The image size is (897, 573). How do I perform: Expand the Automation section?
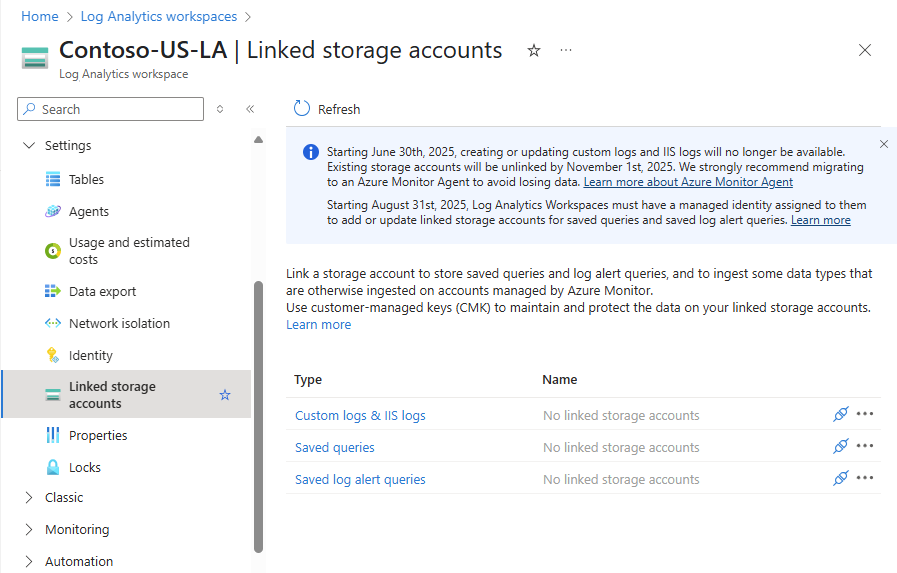[x=28, y=561]
